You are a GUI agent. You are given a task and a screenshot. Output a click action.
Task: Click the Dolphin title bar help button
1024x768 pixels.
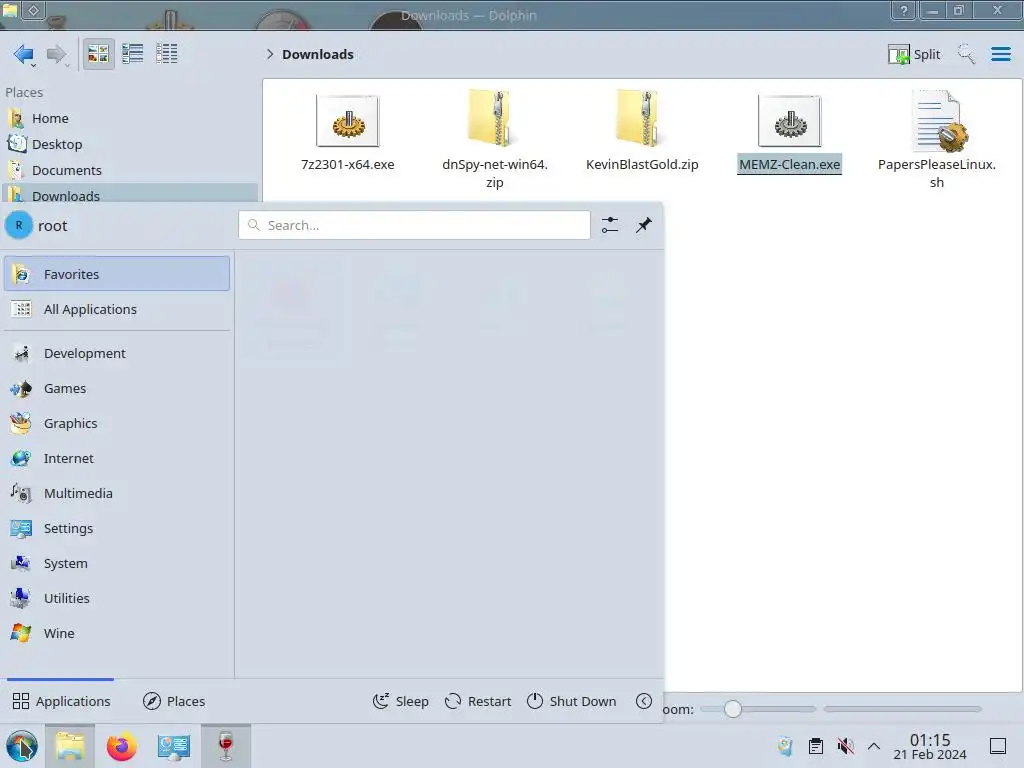click(x=904, y=10)
